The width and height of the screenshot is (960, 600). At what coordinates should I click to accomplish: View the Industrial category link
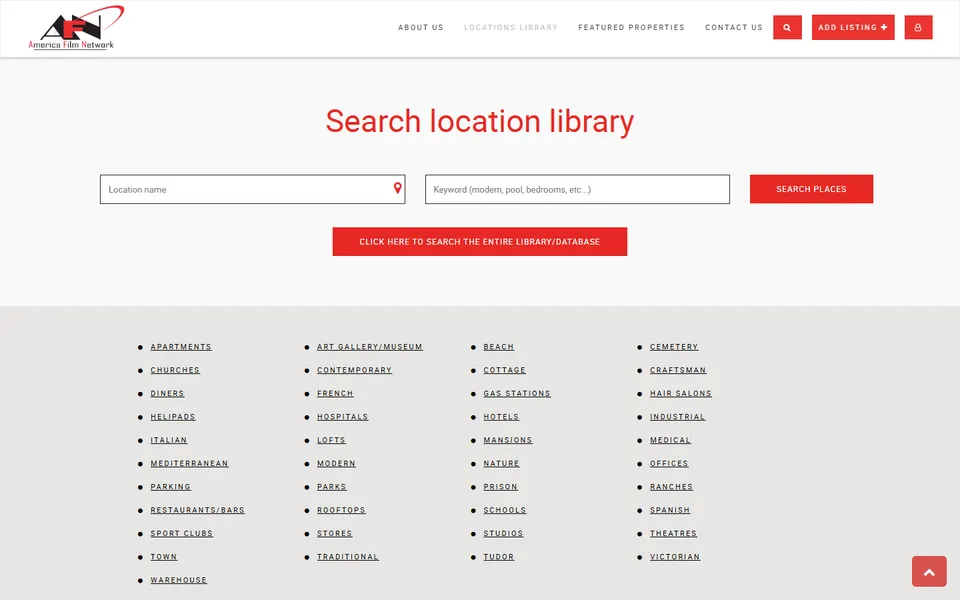click(x=678, y=417)
